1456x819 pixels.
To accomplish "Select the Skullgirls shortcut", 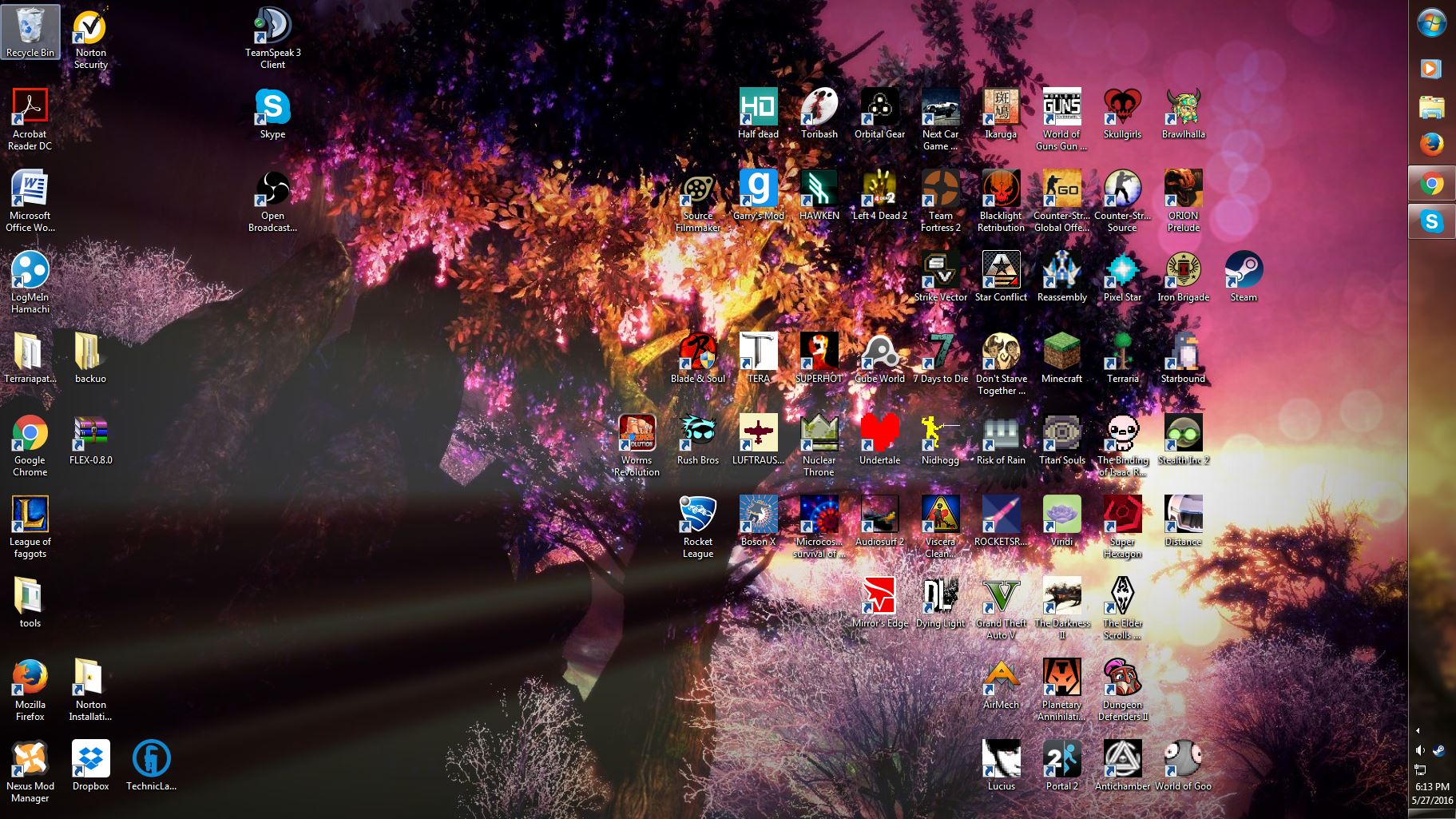I will [1122, 113].
